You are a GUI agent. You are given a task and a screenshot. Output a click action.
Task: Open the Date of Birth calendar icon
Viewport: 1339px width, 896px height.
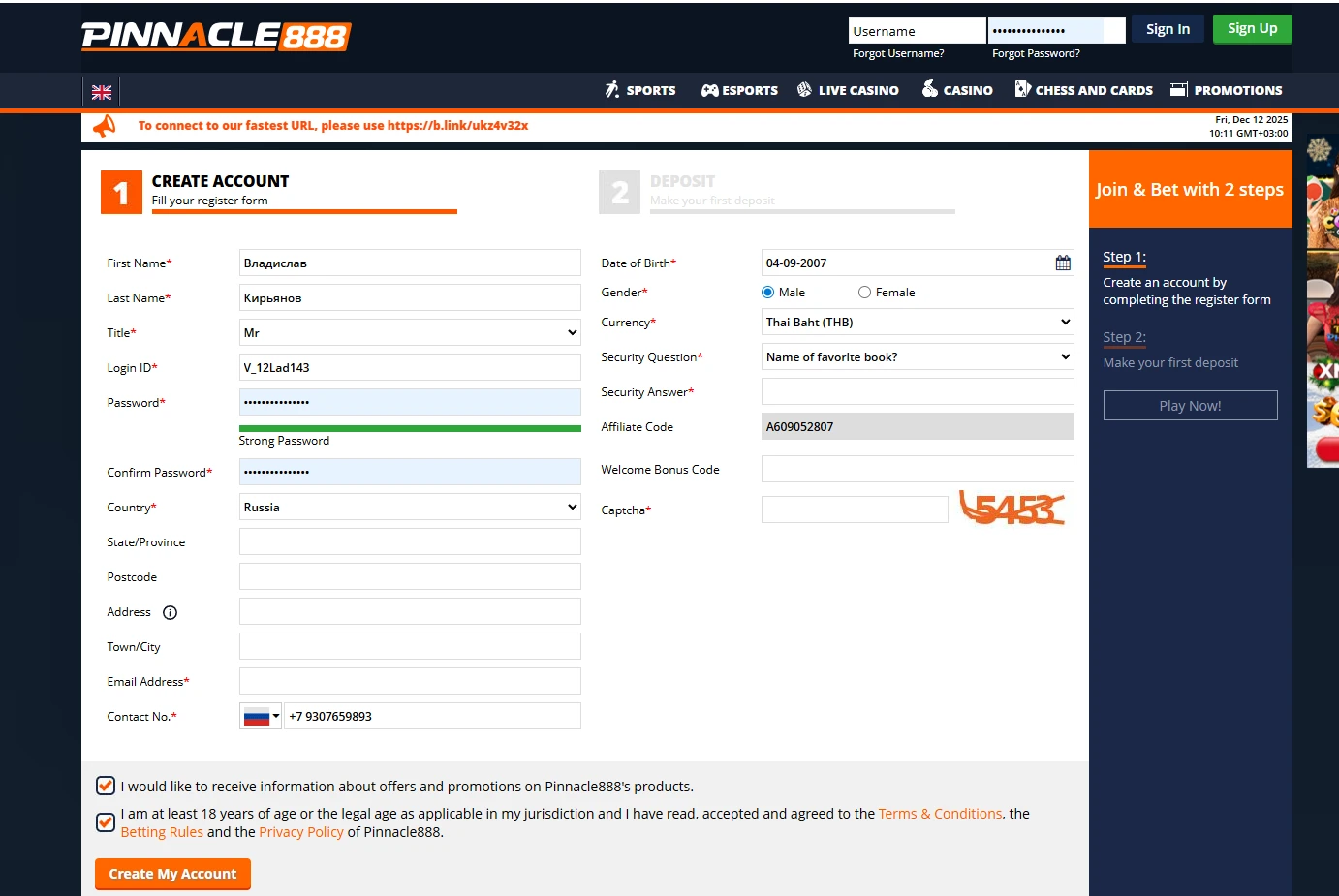tap(1063, 263)
